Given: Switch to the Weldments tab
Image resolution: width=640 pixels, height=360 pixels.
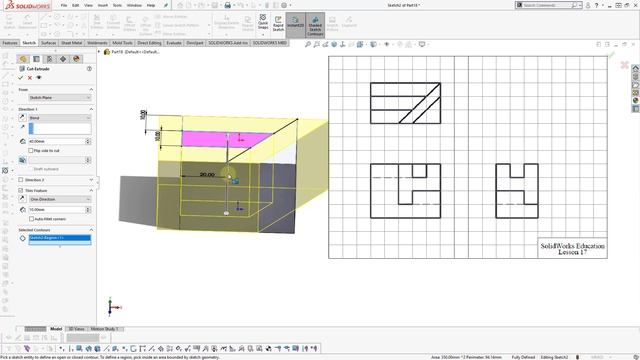Looking at the screenshot, I should tap(97, 43).
